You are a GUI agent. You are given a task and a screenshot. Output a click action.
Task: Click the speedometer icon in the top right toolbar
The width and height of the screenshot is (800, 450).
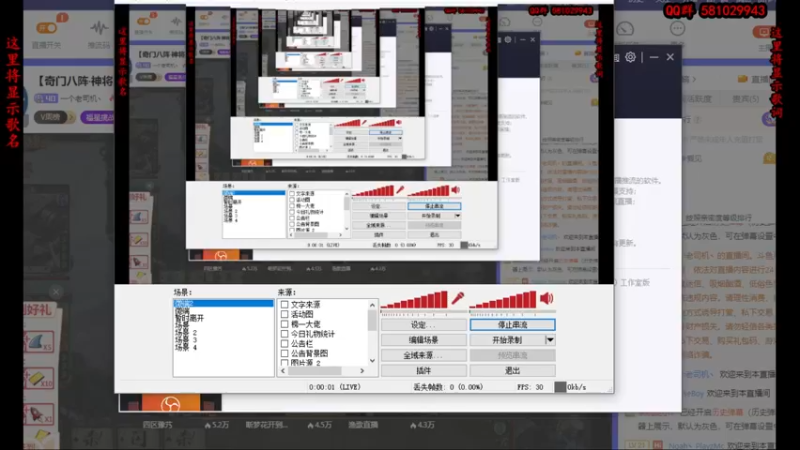click(x=625, y=29)
